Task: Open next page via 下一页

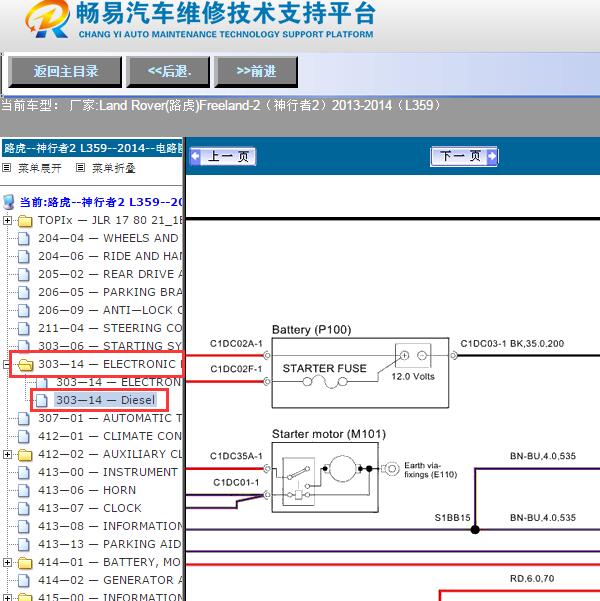Action: point(464,156)
